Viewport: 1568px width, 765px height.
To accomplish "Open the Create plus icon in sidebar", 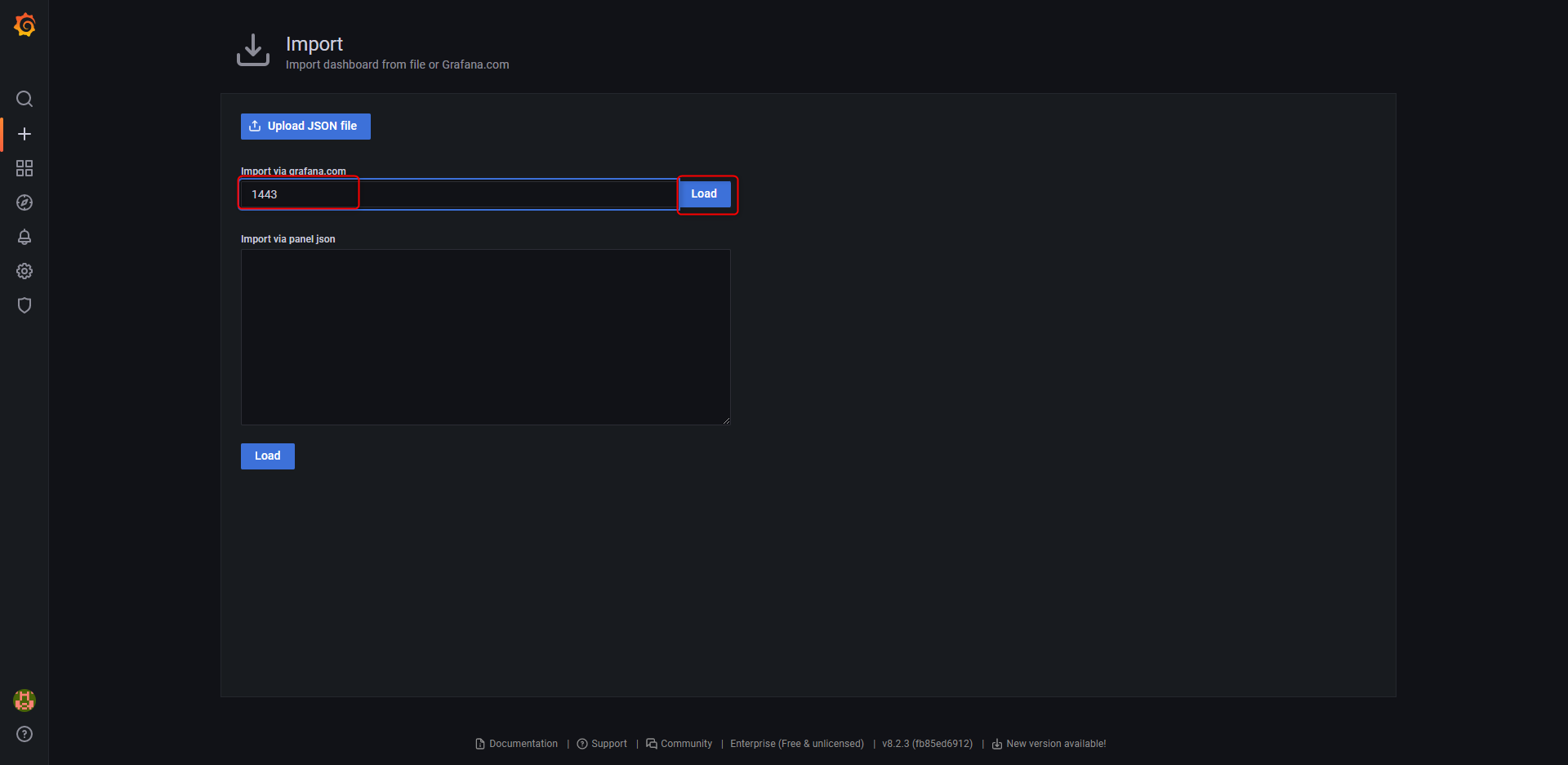I will (24, 134).
